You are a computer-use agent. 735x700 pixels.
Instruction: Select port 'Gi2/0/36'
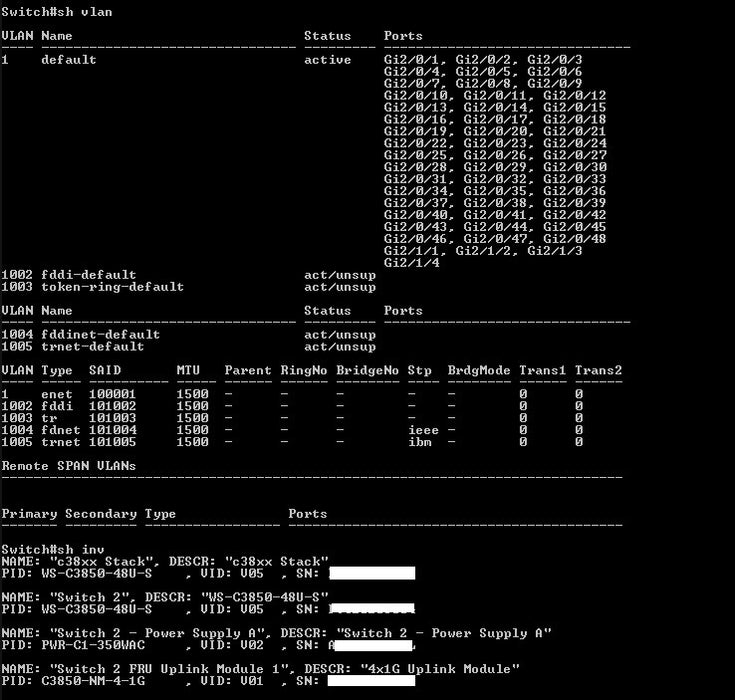click(575, 191)
